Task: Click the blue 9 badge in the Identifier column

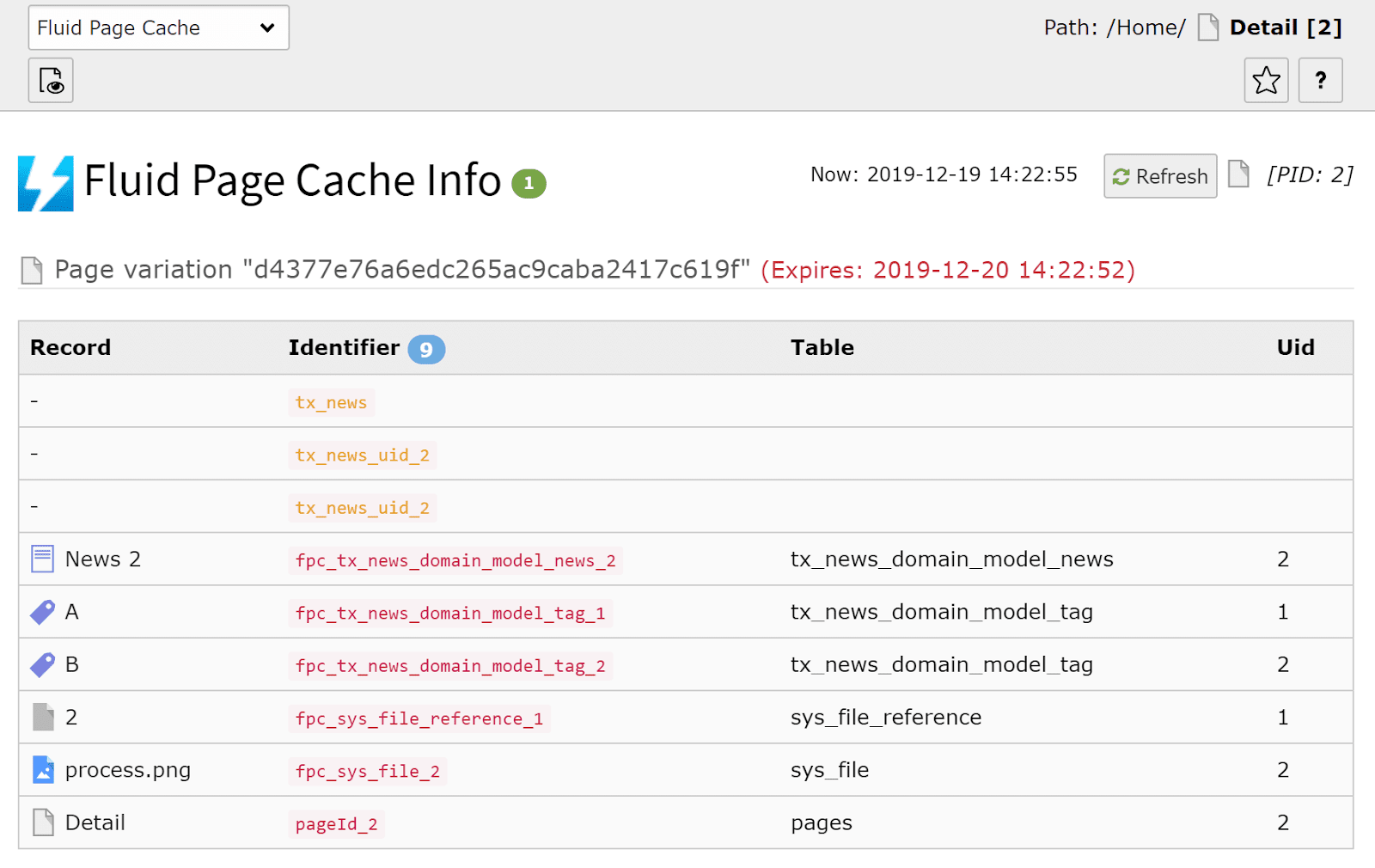Action: point(427,349)
